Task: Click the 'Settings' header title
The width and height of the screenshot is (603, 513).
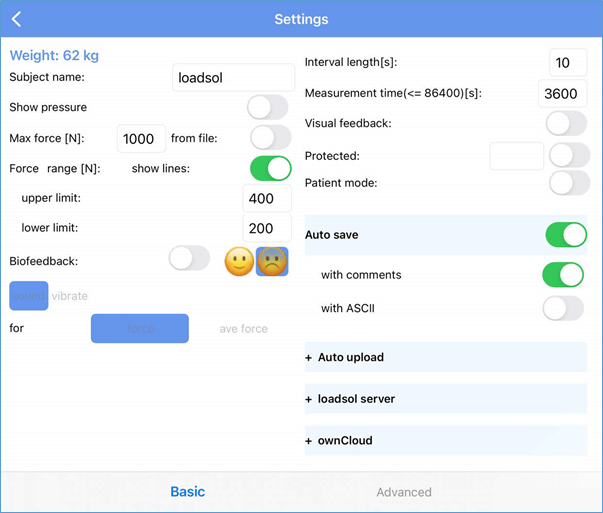Action: 302,19
